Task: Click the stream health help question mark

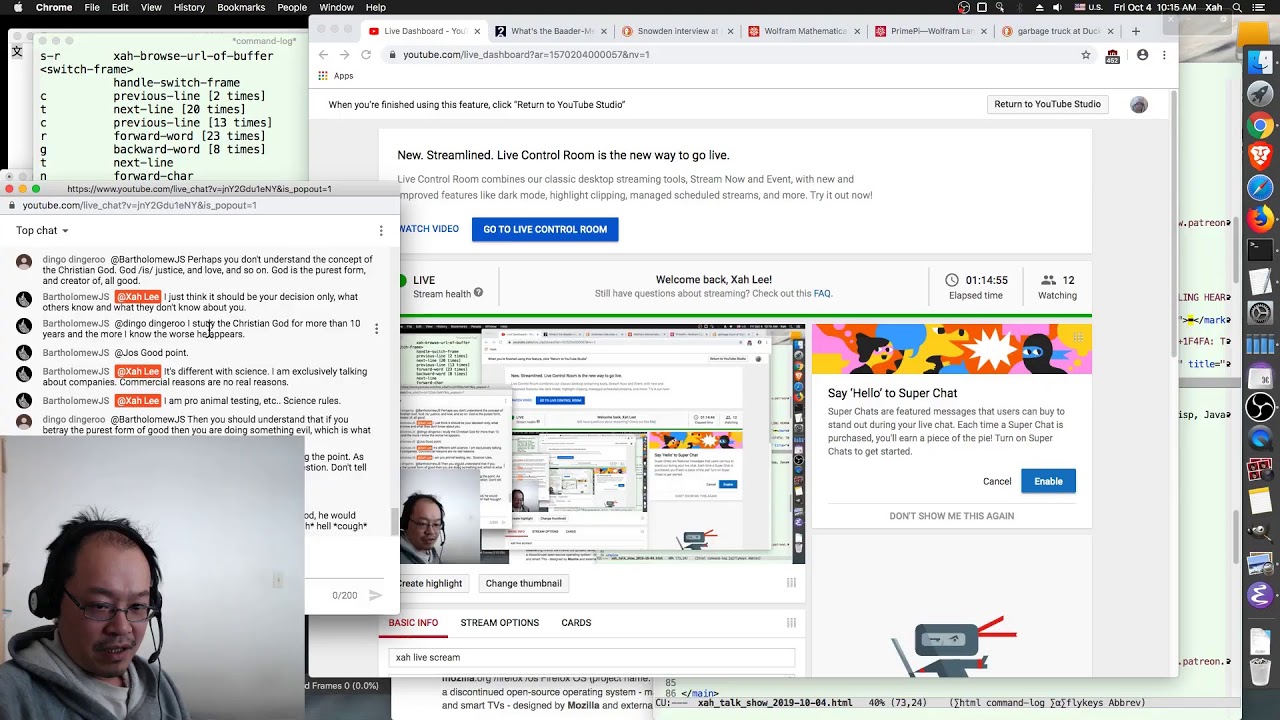Action: pyautogui.click(x=478, y=293)
